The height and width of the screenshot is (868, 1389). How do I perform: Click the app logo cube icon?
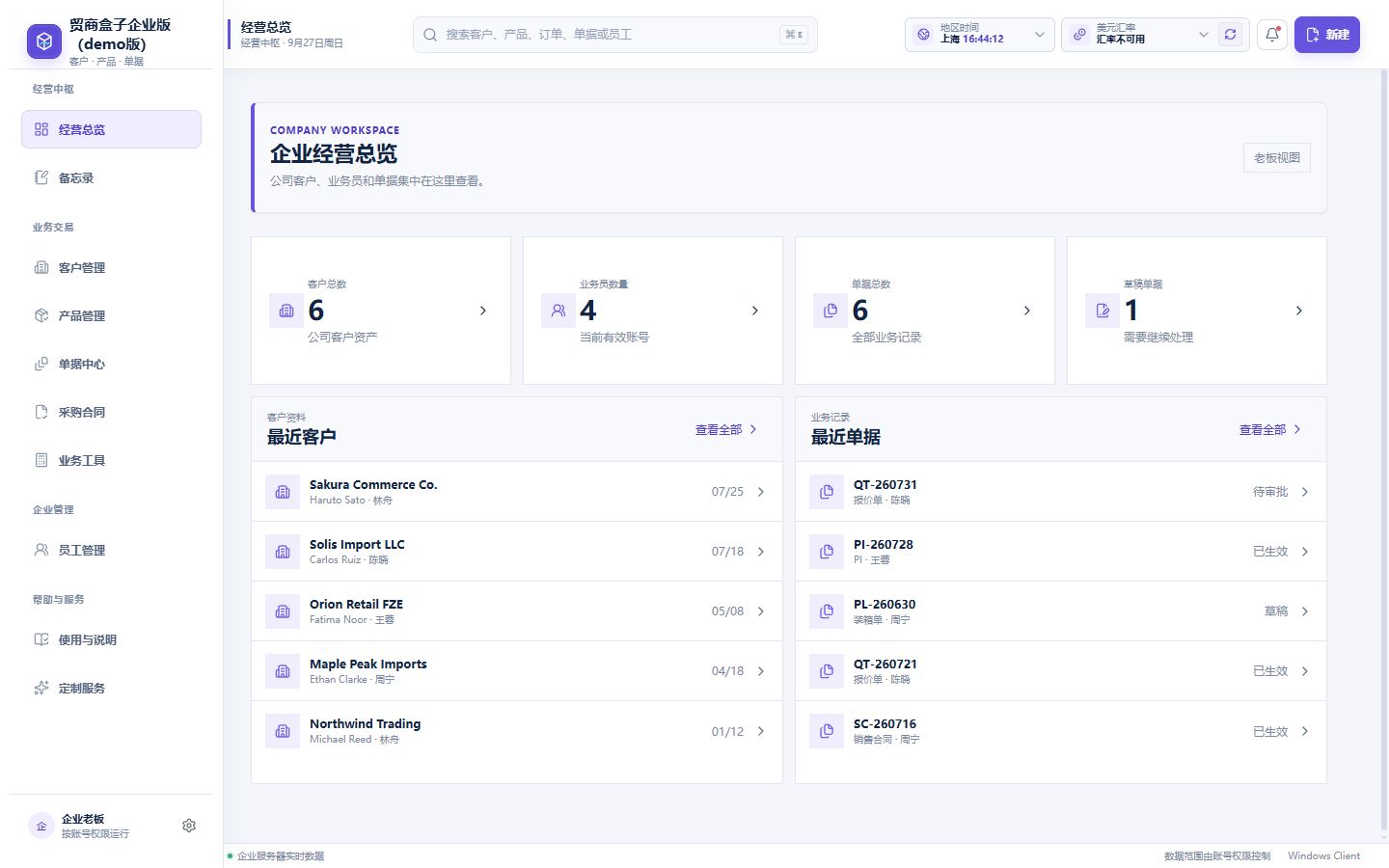click(43, 41)
